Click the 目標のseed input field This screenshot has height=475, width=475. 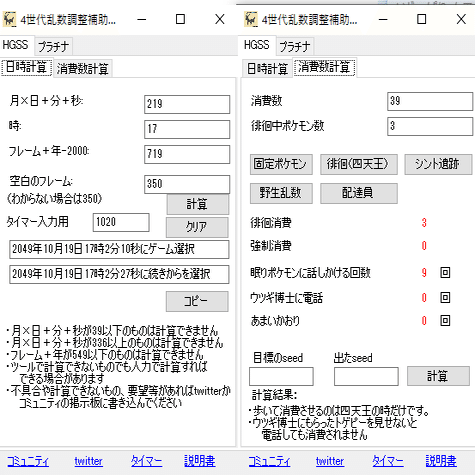281,377
